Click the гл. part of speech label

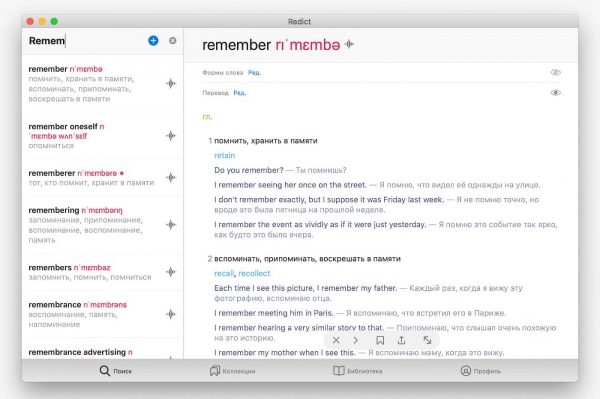207,117
